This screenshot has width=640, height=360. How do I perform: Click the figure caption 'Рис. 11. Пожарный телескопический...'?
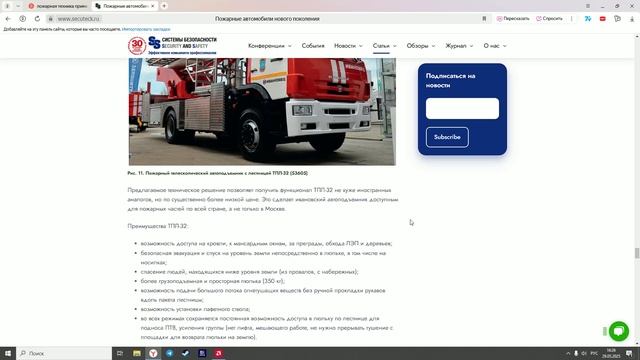(218, 173)
